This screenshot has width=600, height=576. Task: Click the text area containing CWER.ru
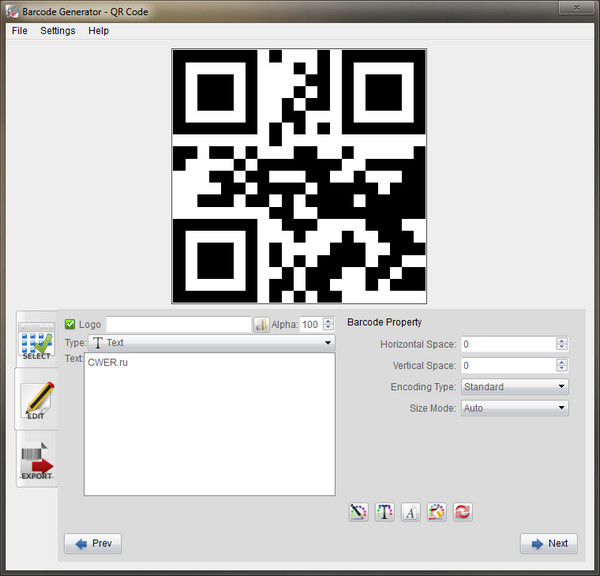click(210, 424)
